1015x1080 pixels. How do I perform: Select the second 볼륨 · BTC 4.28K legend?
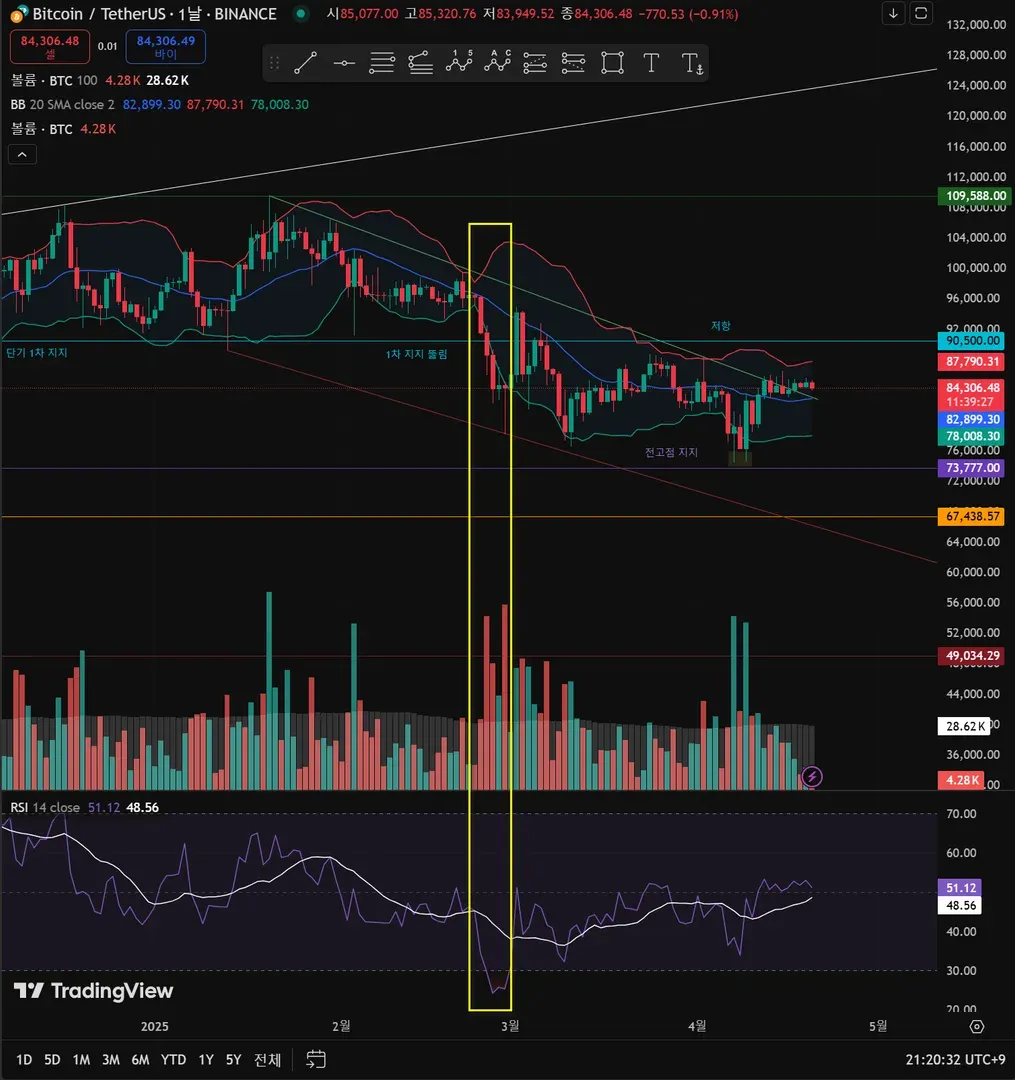[63, 129]
